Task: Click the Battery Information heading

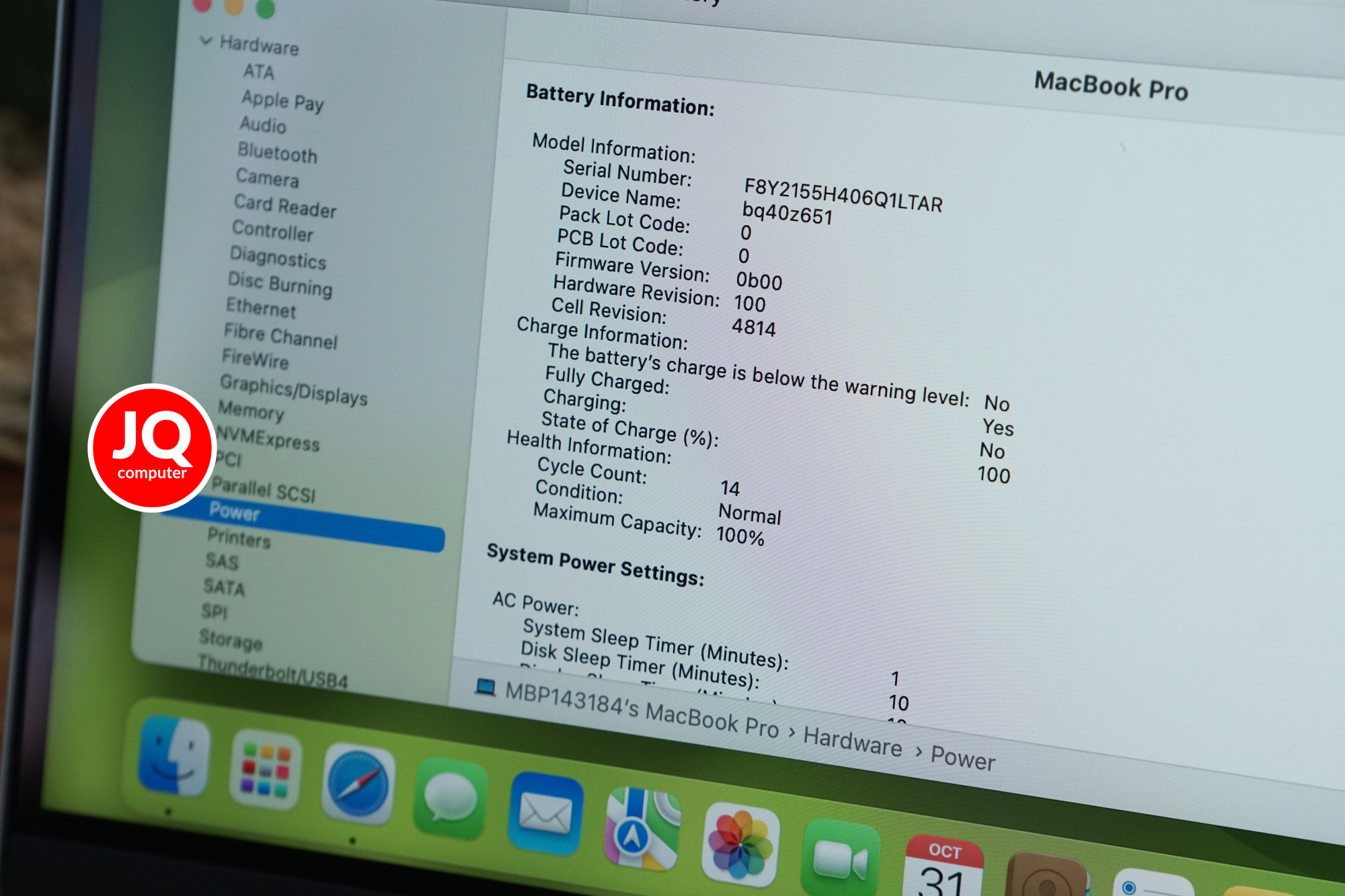Action: (x=620, y=100)
